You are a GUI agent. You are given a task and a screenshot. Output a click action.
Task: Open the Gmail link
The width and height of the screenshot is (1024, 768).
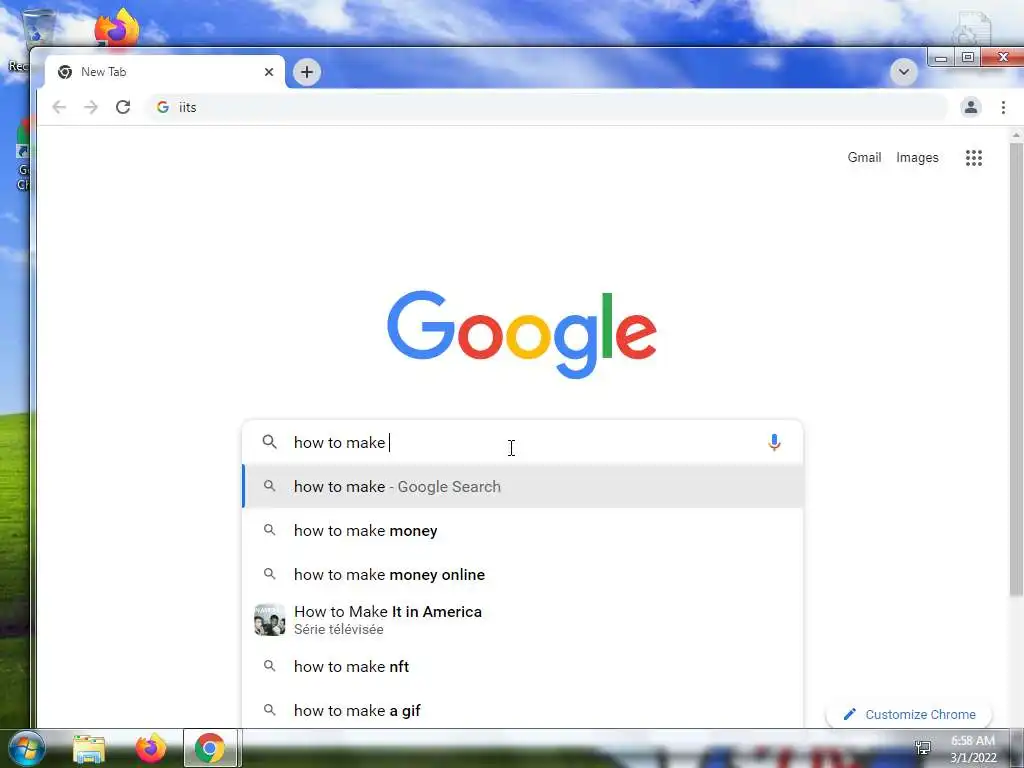click(x=864, y=157)
